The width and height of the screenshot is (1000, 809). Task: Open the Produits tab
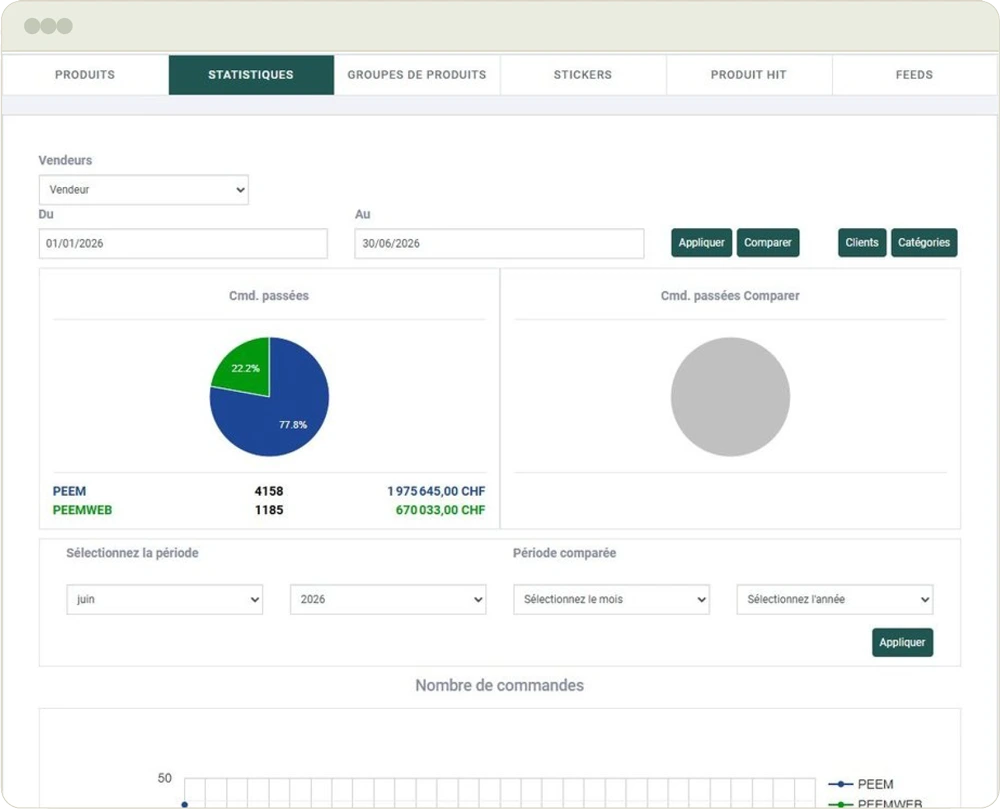click(x=85, y=75)
